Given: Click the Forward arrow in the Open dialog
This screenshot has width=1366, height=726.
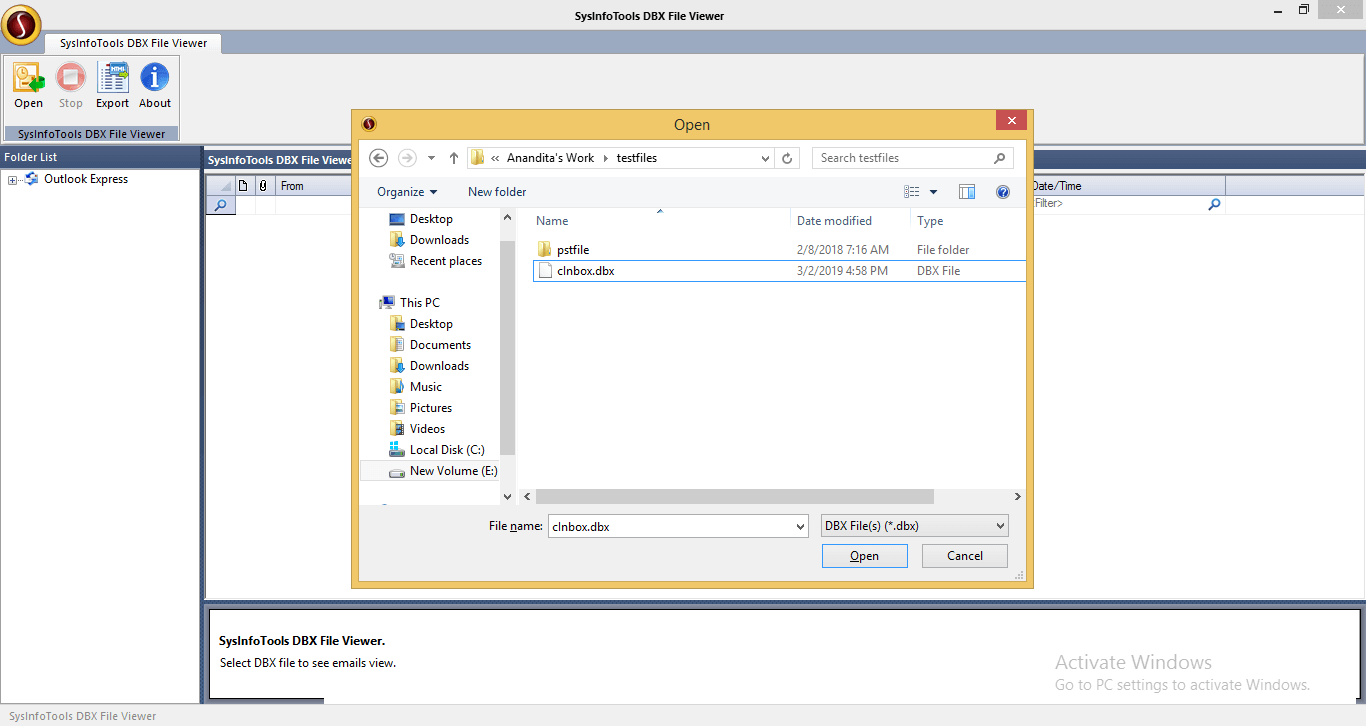Looking at the screenshot, I should click(407, 158).
